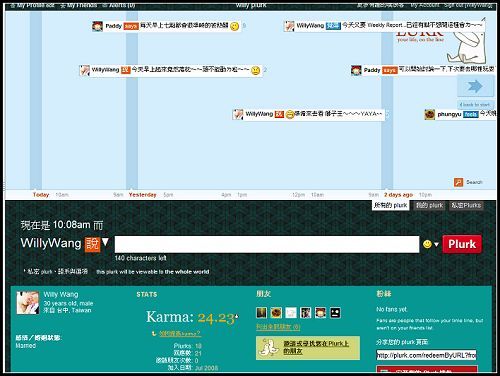Click the fourth friend avatar thumbnail
This screenshot has width=500, height=376.
[306, 313]
